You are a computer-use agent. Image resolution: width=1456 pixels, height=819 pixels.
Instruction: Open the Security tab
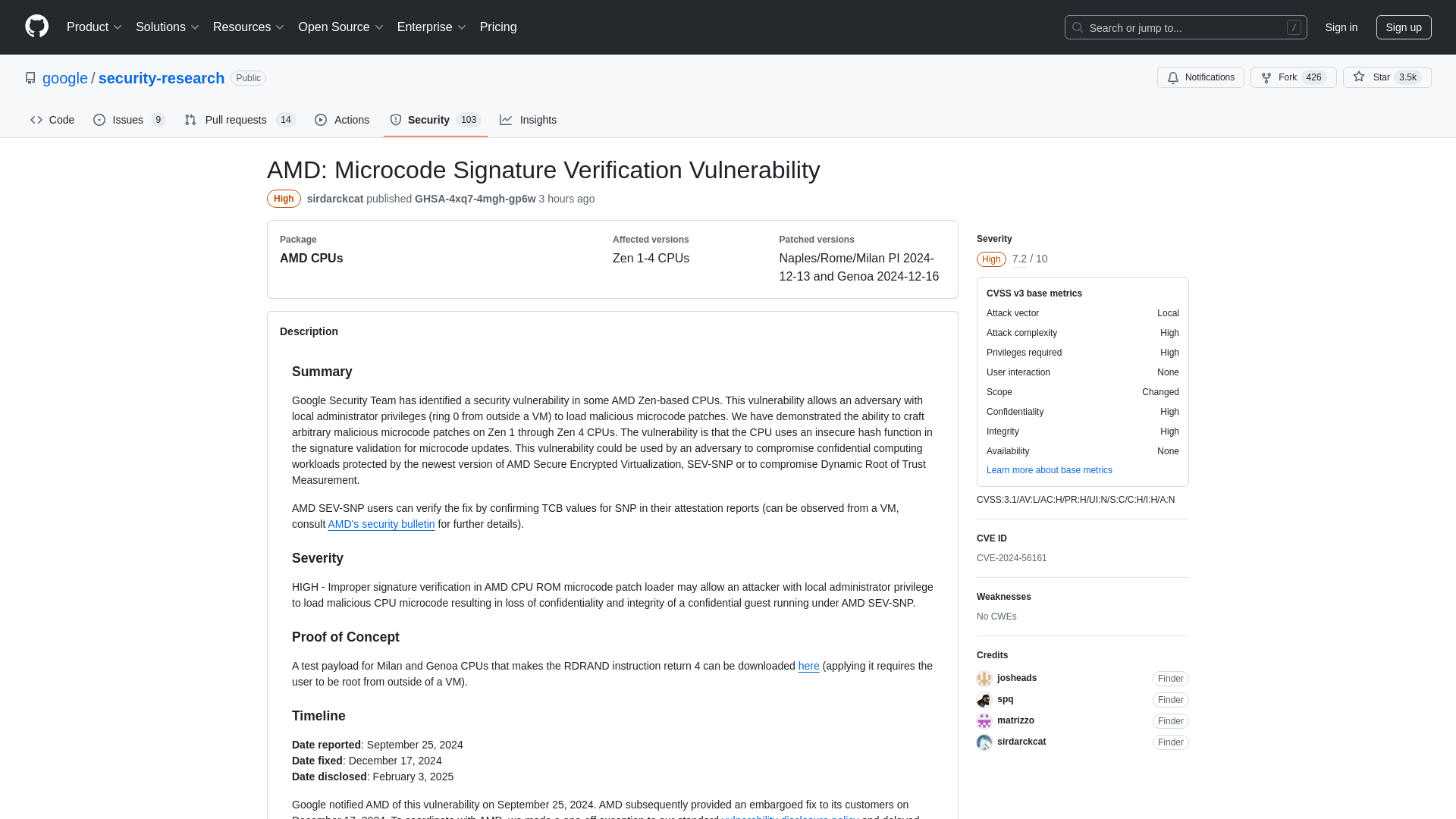(x=435, y=120)
